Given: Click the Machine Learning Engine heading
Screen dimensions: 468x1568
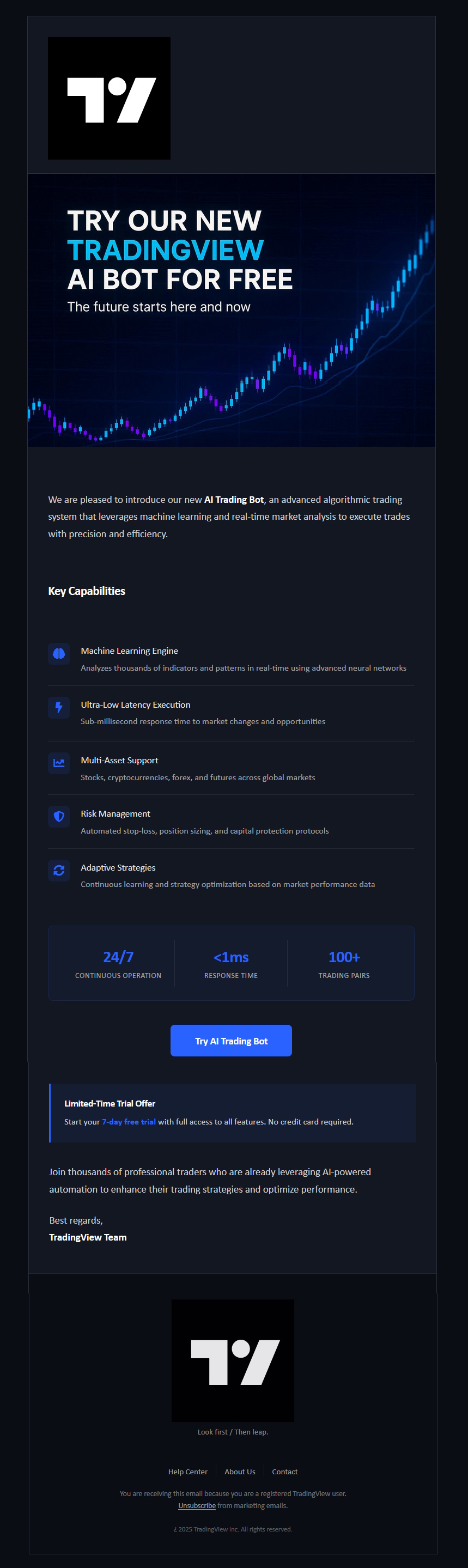Looking at the screenshot, I should tap(129, 651).
